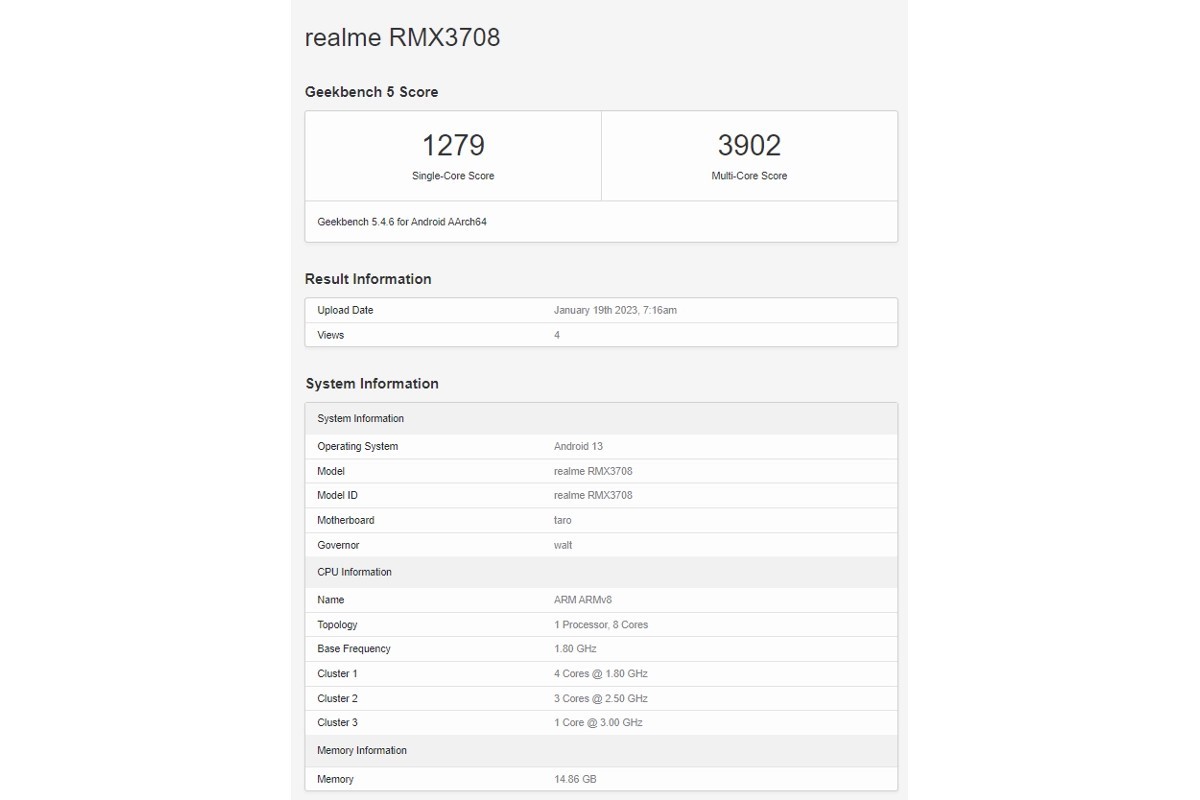Select the value 1 Processor, 8 Cores

[601, 625]
